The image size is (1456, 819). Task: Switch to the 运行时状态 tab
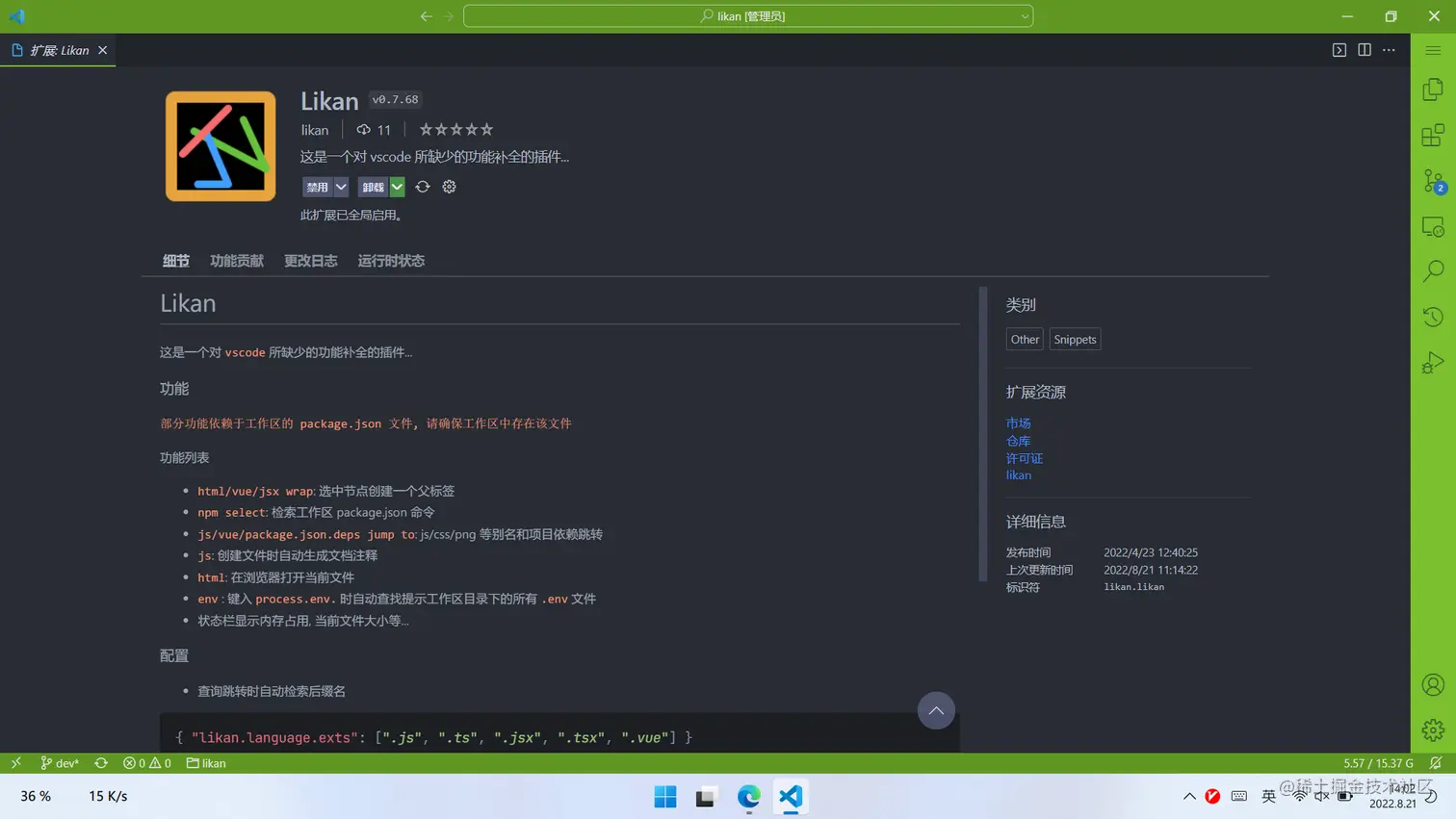tap(391, 261)
